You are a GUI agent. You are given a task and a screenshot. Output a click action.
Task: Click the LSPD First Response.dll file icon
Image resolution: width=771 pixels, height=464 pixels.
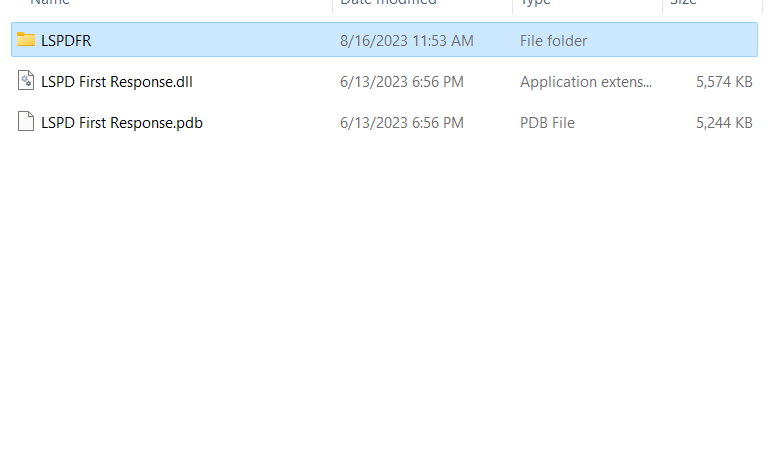coord(26,81)
